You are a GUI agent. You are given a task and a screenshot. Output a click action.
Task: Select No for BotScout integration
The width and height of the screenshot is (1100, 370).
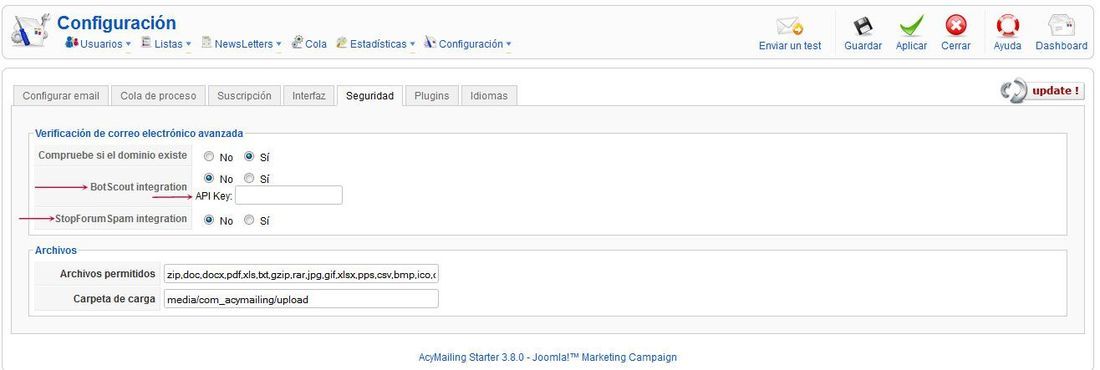coord(208,178)
